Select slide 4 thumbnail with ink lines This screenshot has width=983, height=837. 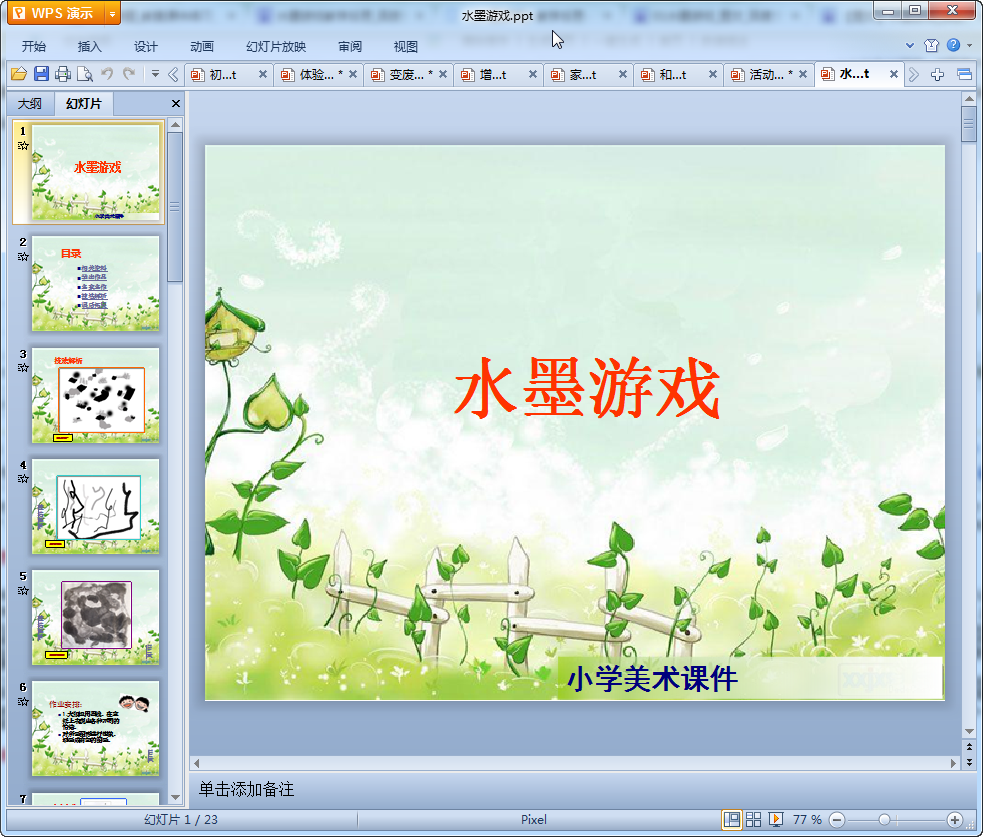pyautogui.click(x=95, y=507)
